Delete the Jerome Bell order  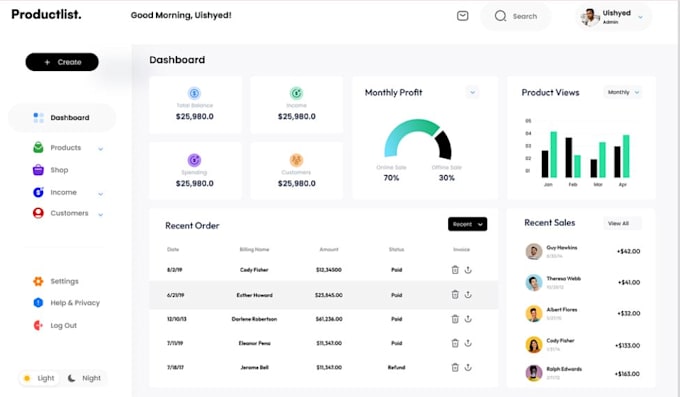455,367
